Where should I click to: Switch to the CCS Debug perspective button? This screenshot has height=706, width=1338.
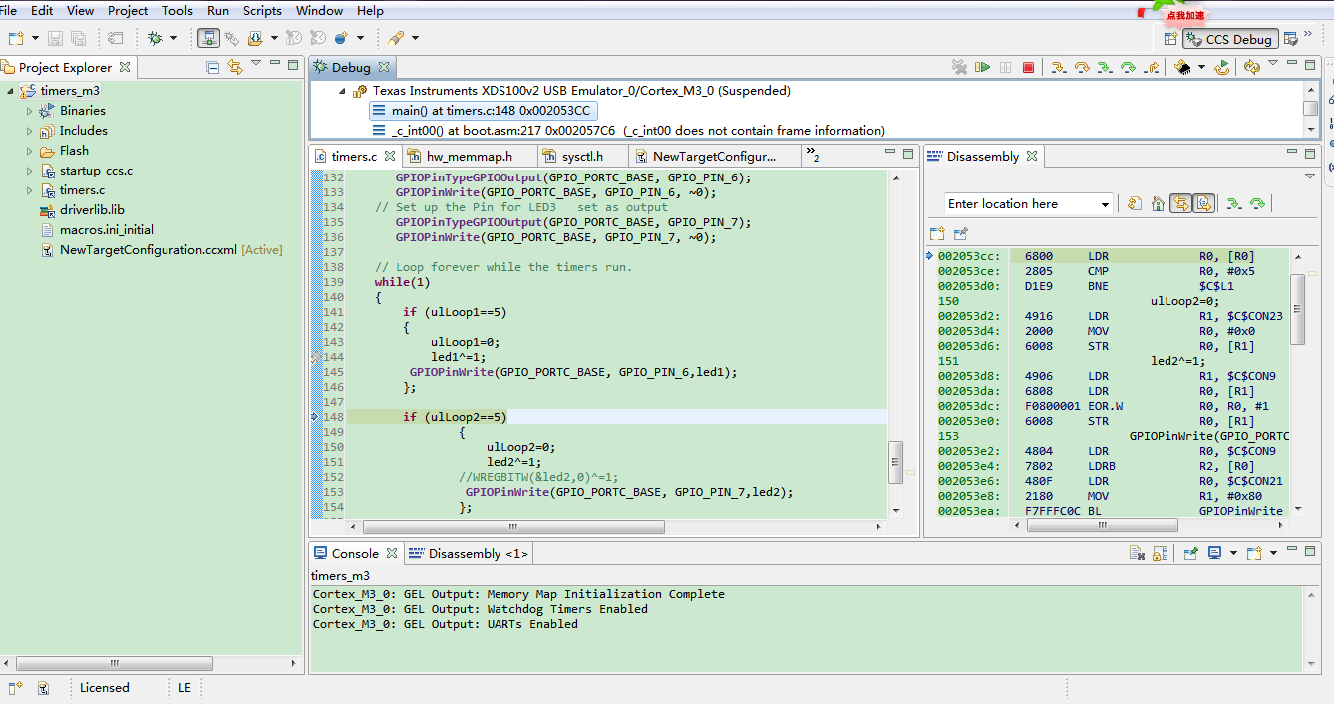point(1229,39)
